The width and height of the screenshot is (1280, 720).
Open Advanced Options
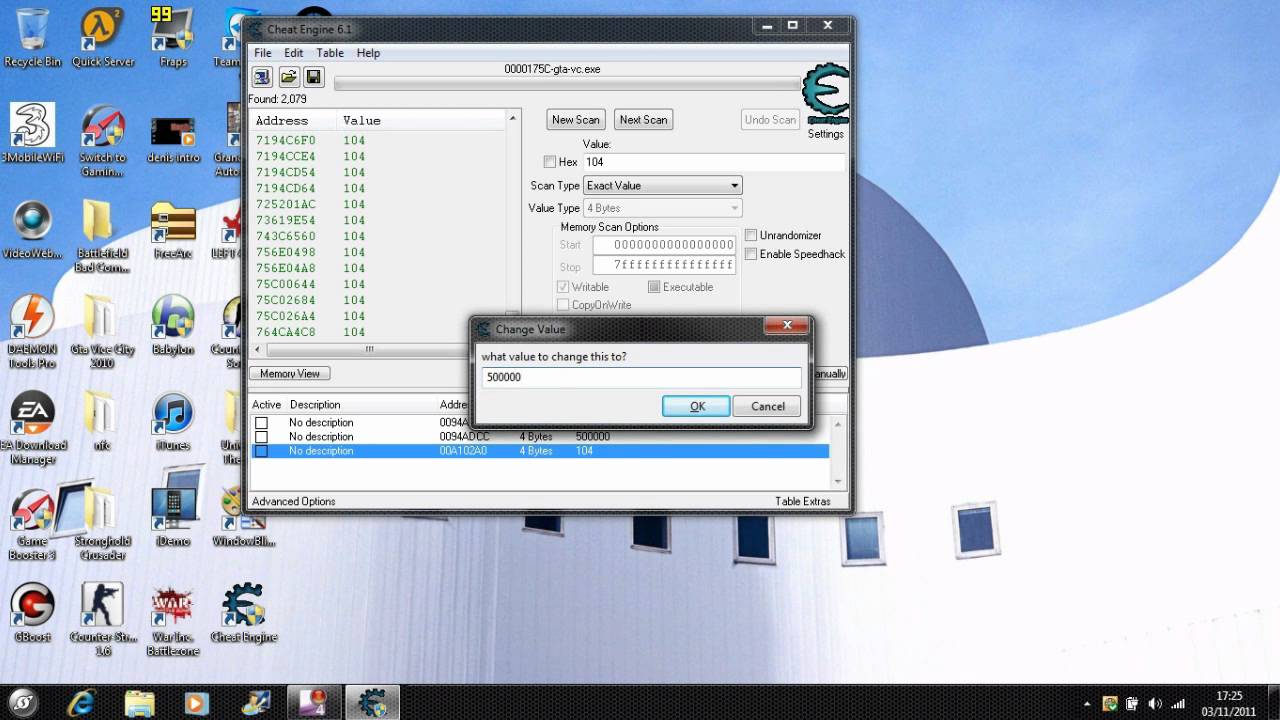click(294, 502)
